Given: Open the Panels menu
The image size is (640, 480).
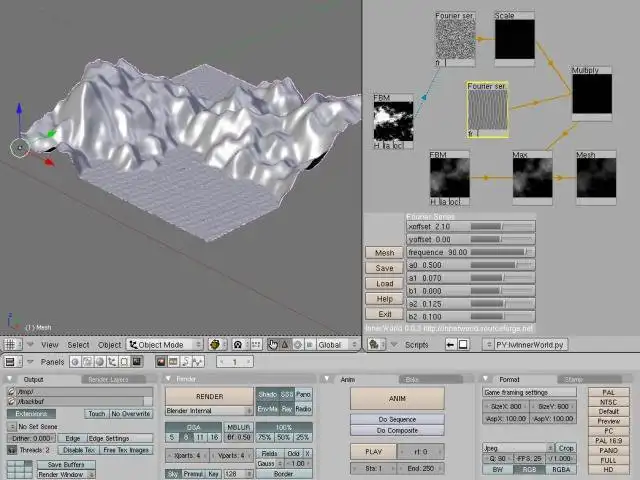Looking at the screenshot, I should pos(52,362).
